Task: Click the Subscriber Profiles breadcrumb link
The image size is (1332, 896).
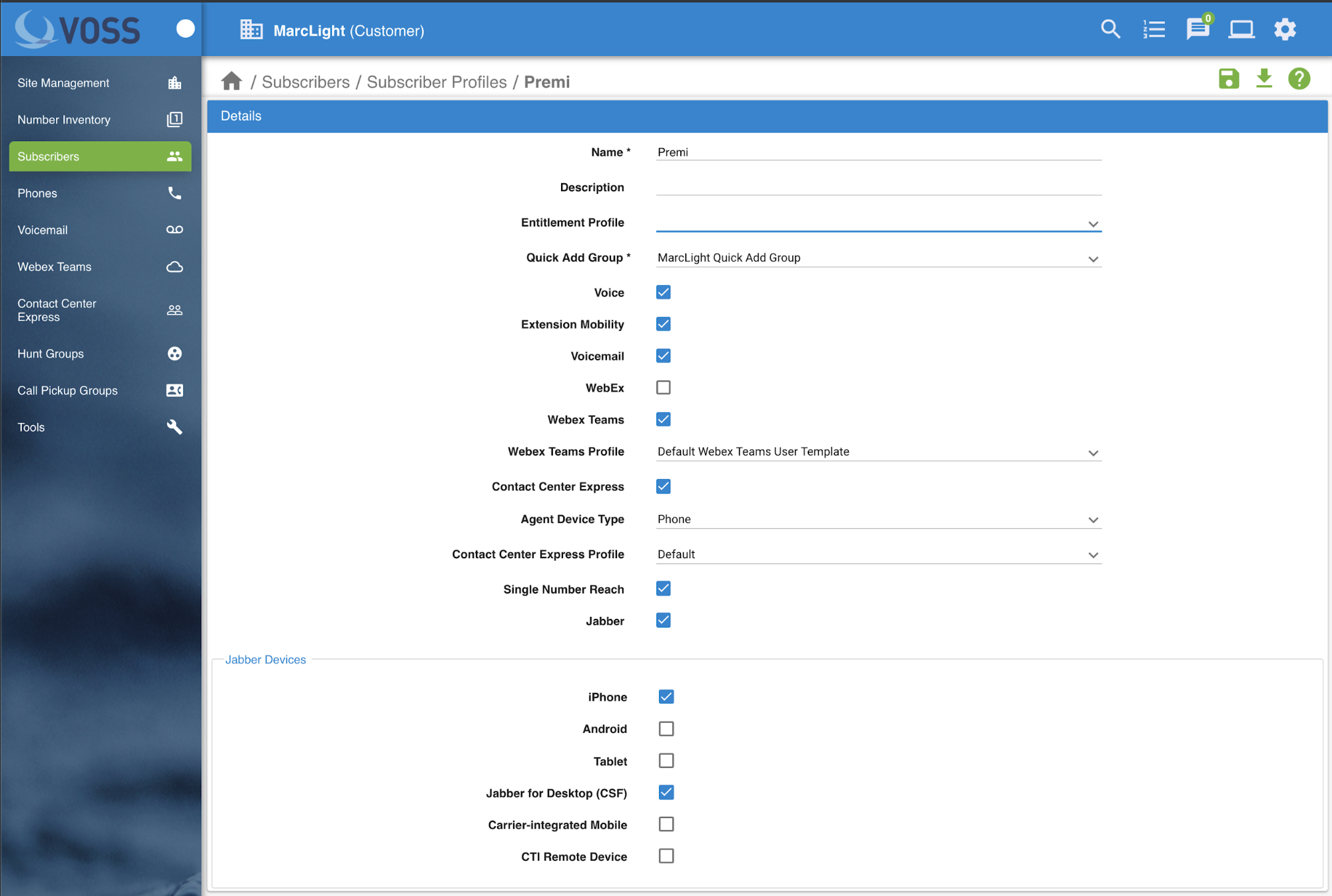Action: point(436,82)
